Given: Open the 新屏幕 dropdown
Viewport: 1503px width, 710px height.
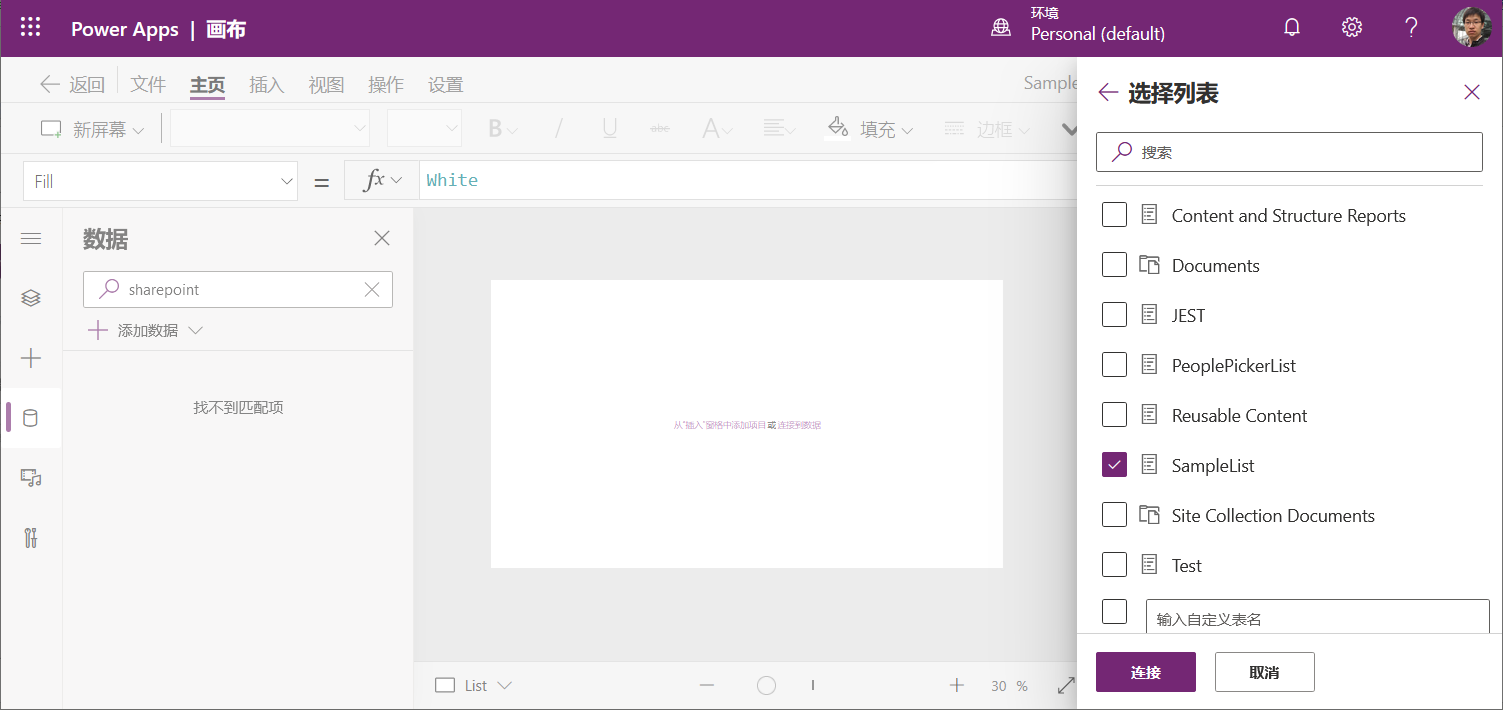Looking at the screenshot, I should pos(138,130).
